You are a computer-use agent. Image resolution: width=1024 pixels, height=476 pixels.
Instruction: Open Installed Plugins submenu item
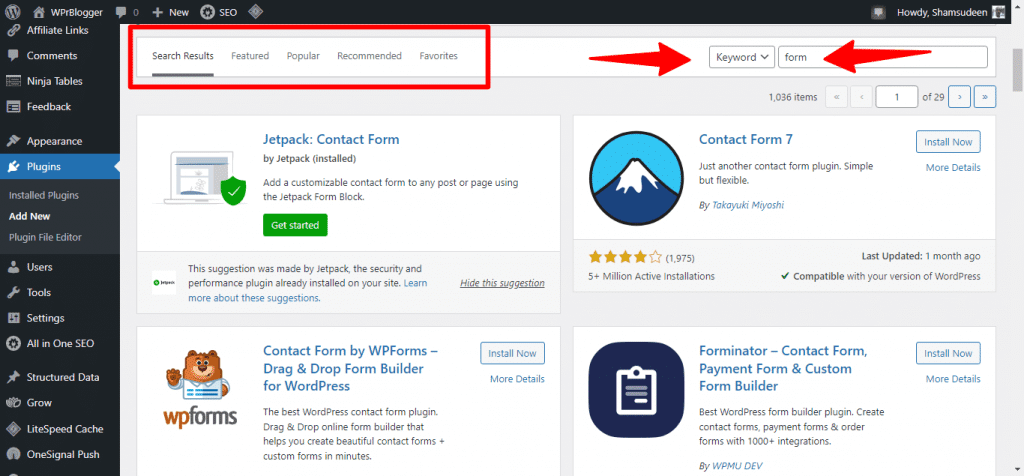(44, 195)
